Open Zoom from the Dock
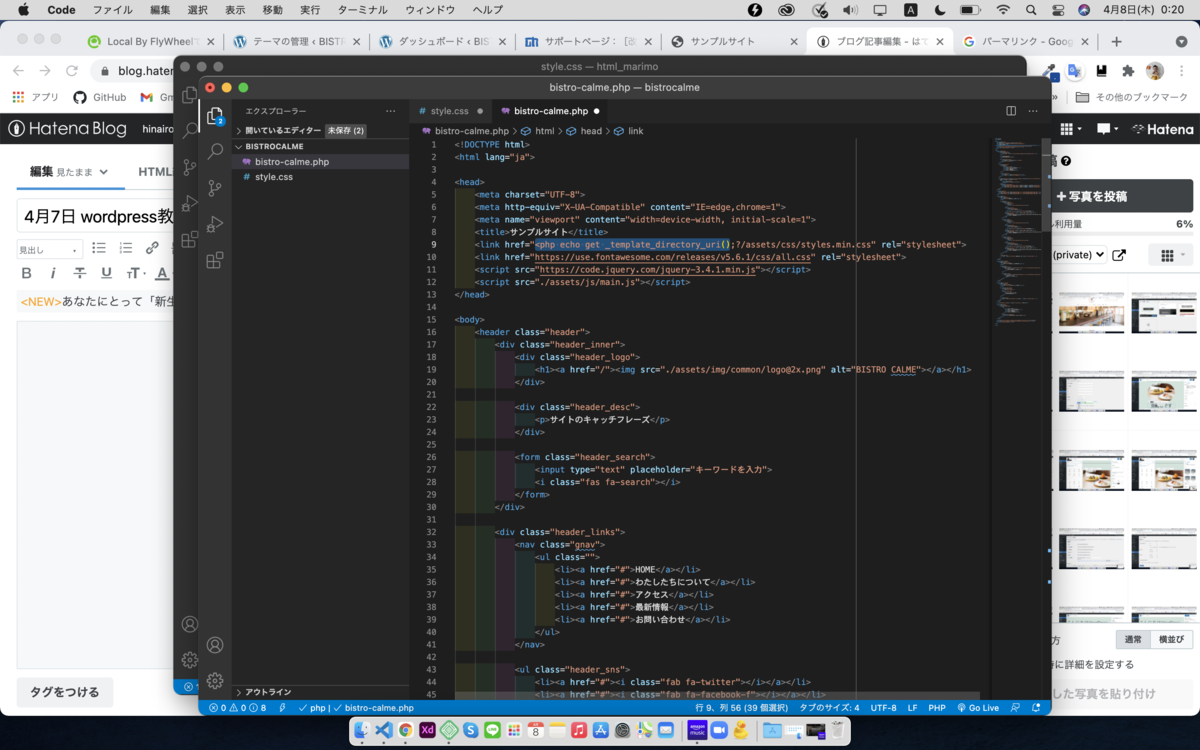 [x=719, y=731]
